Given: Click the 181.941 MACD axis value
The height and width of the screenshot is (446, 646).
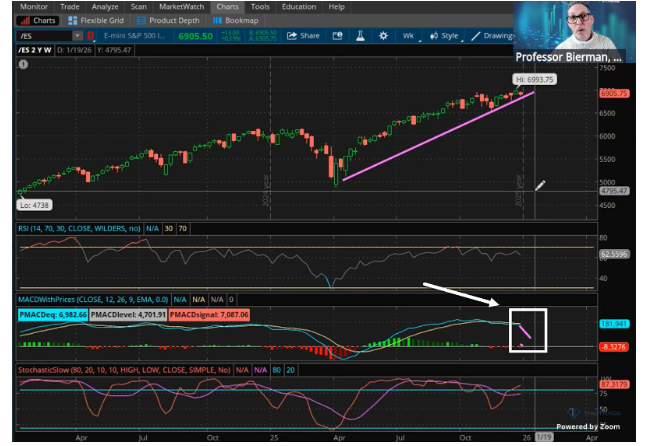Looking at the screenshot, I should (x=614, y=324).
